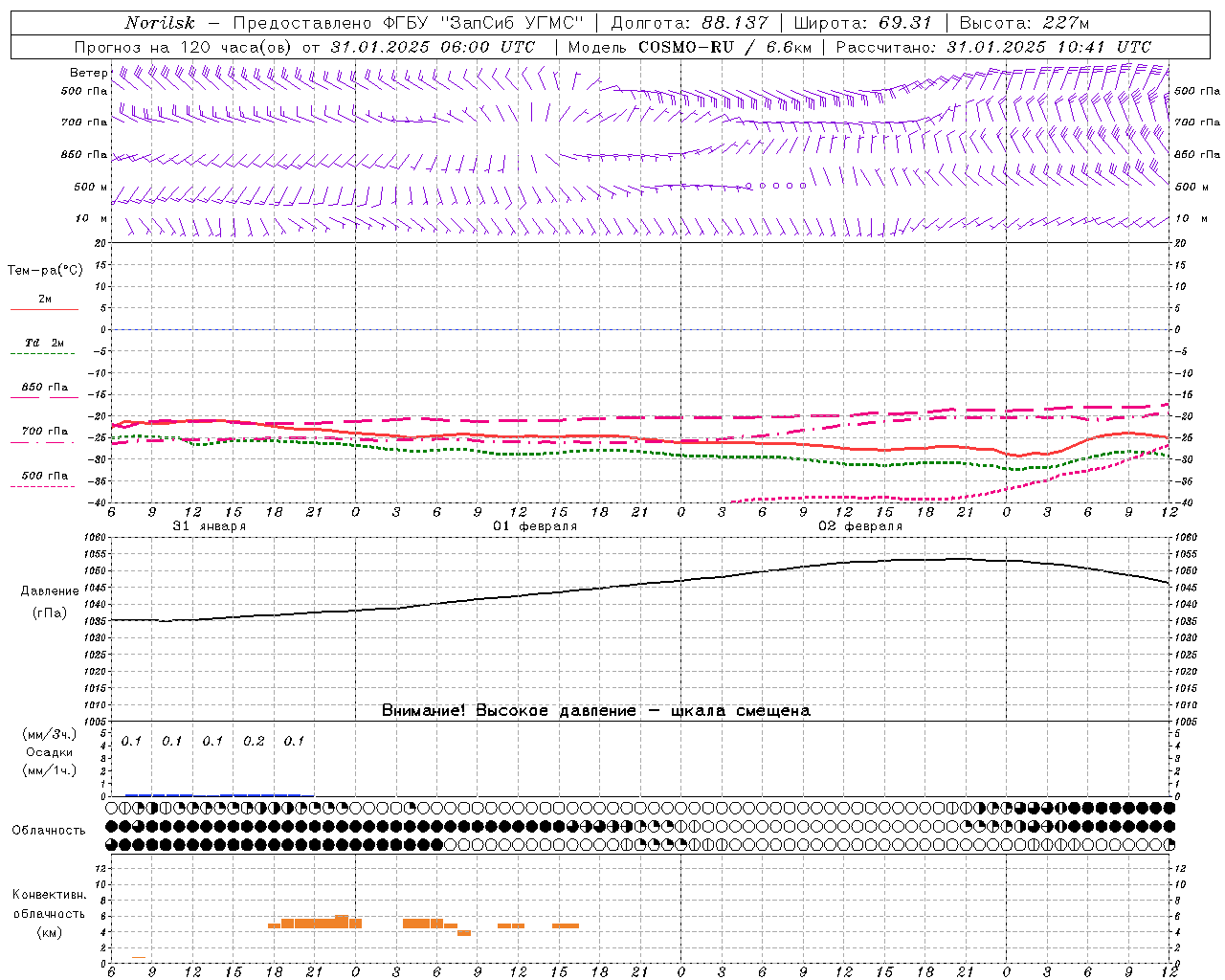Viewport: 1225px width, 980px height.
Task: Click "Прогноз на 120 часа(ов)" forecast text
Action: click(x=185, y=47)
